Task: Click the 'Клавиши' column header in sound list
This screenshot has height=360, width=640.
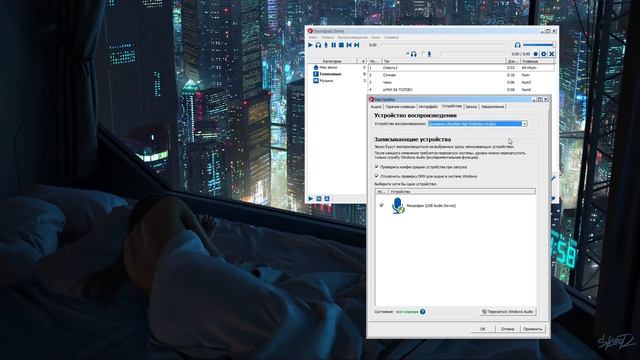Action: point(538,61)
